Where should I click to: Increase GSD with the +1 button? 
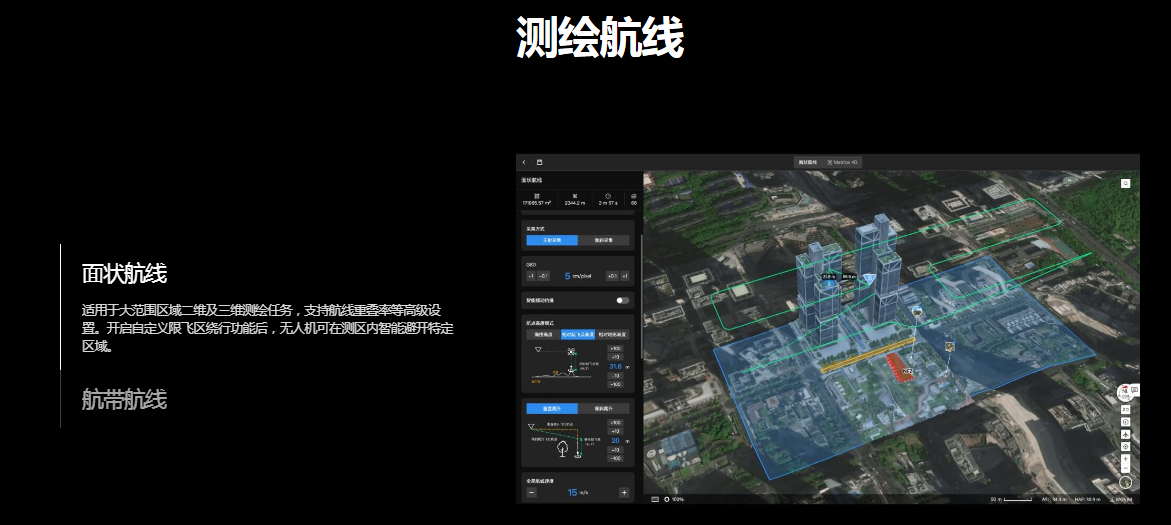(x=625, y=276)
